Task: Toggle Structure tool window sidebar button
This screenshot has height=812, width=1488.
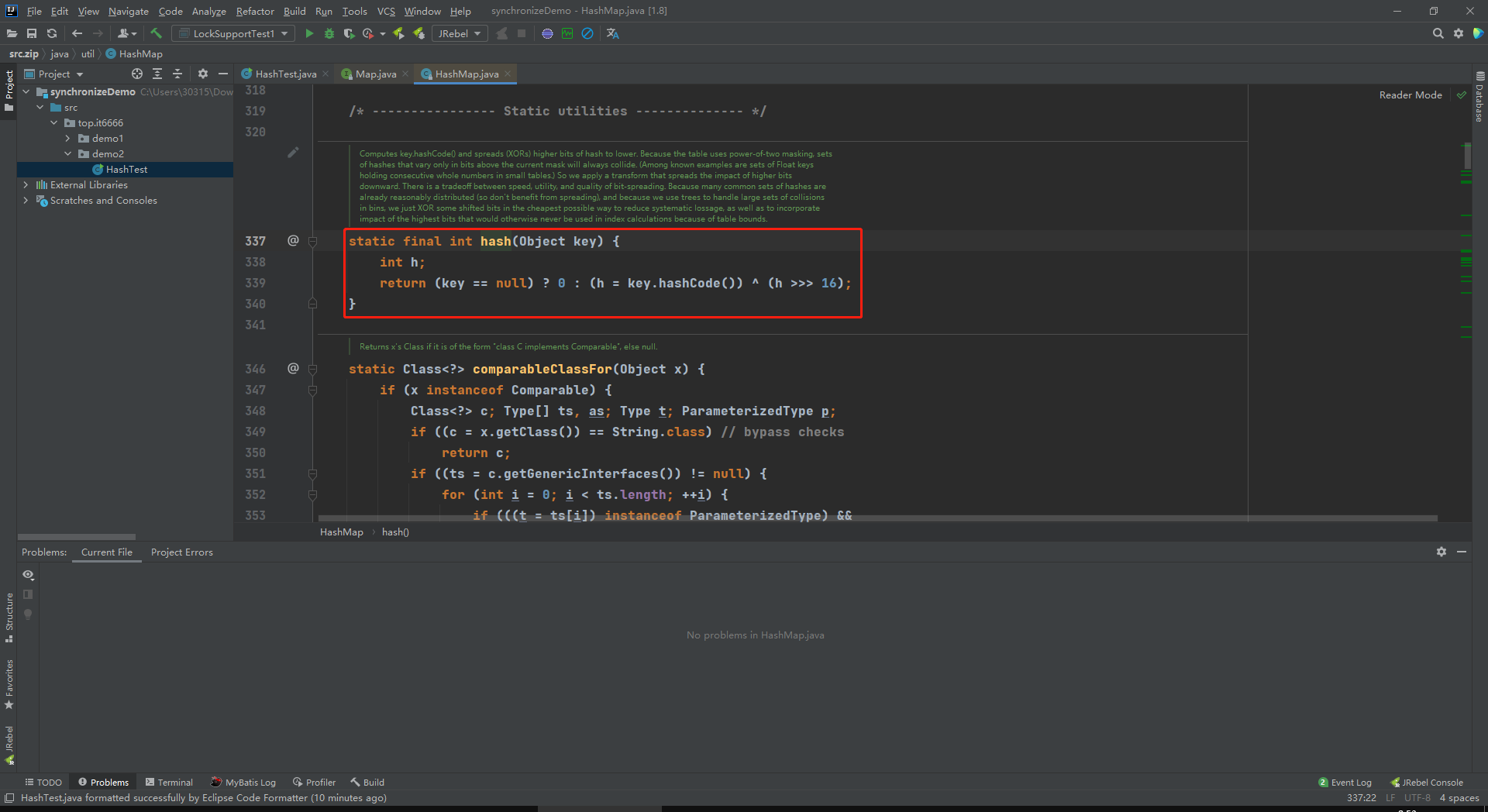Action: click(x=9, y=618)
